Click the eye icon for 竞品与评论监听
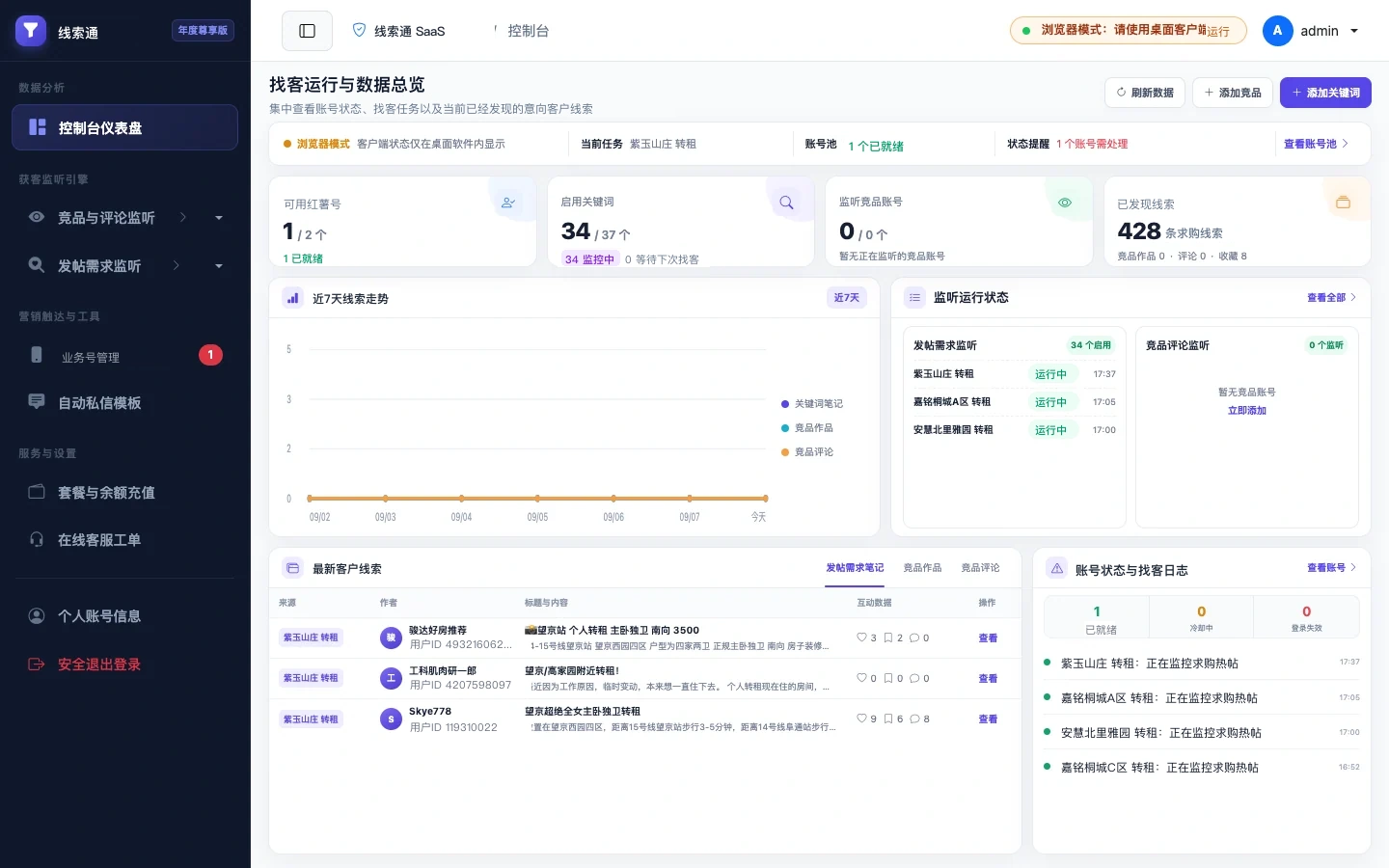Image resolution: width=1389 pixels, height=868 pixels. (x=37, y=217)
